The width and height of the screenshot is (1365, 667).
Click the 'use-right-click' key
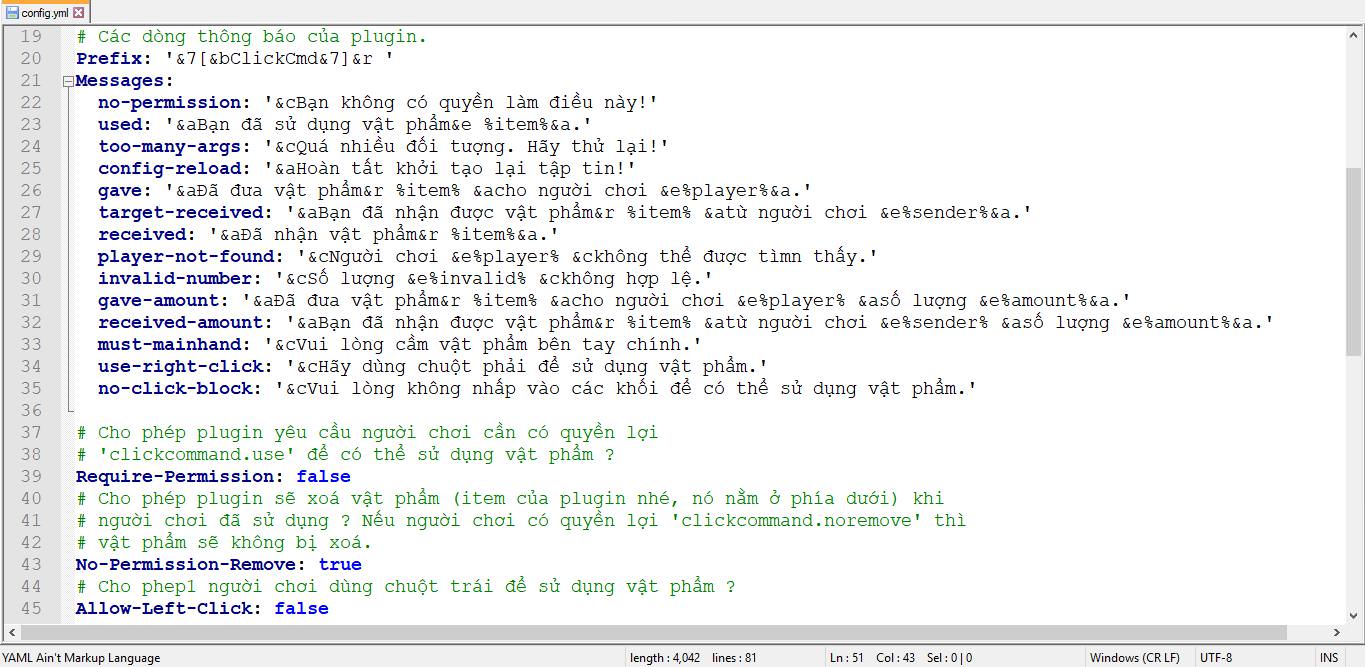pyautogui.click(x=180, y=367)
